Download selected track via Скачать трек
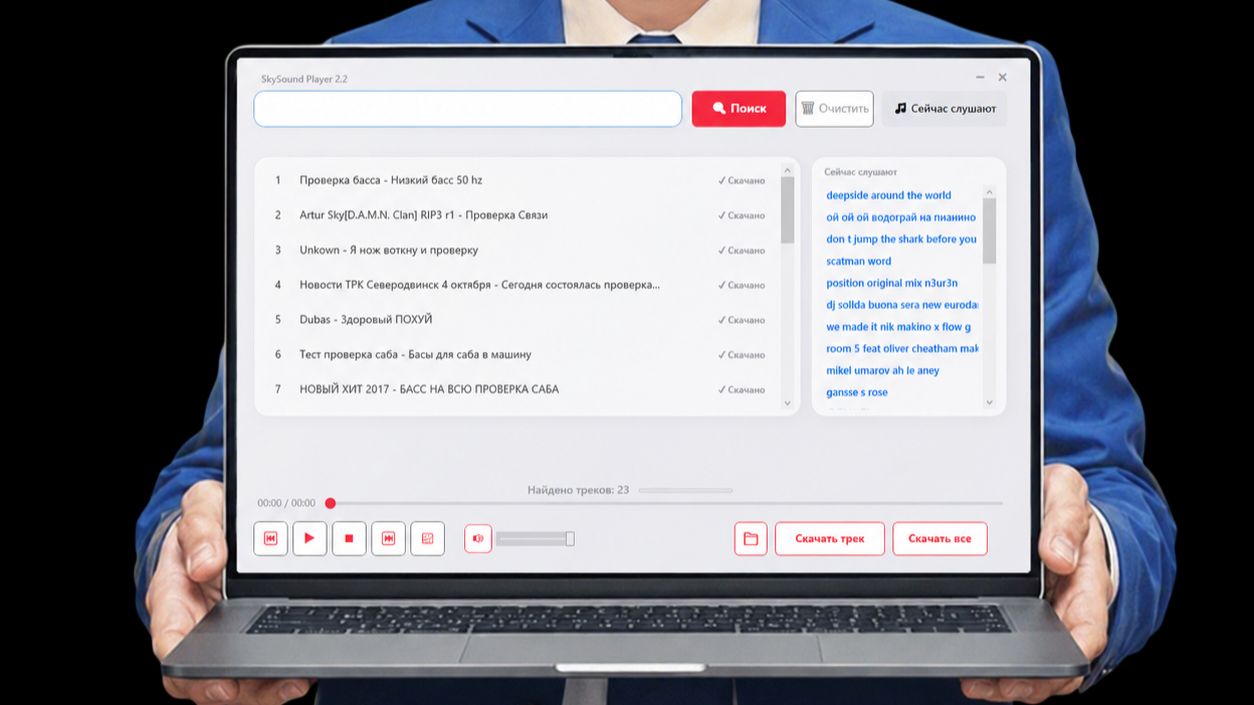 829,538
